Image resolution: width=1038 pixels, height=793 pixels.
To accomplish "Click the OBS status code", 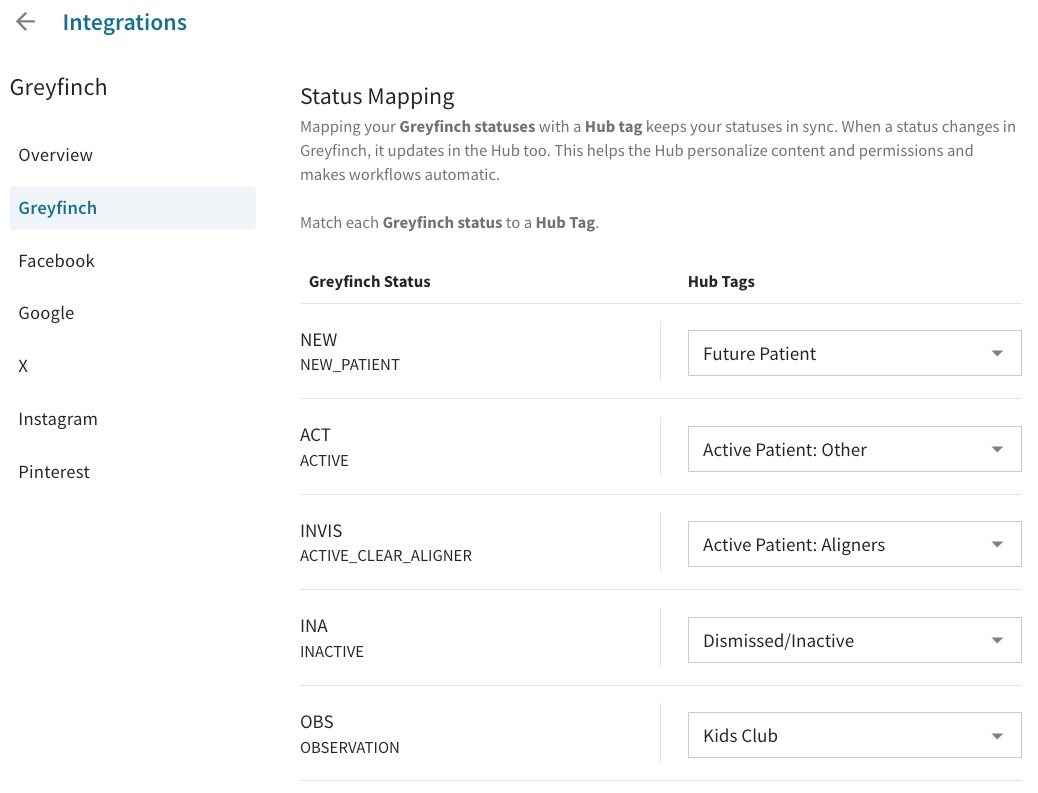I will coord(316,722).
